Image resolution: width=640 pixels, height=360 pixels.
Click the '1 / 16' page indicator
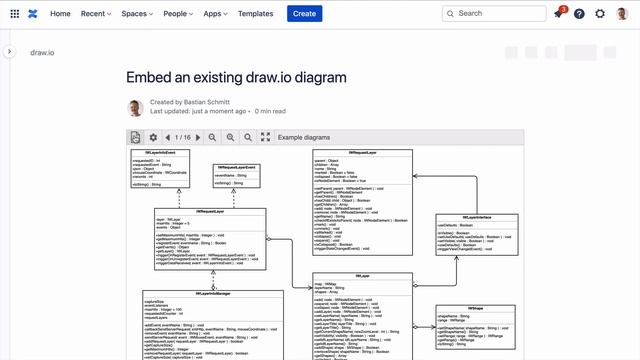[x=183, y=138]
